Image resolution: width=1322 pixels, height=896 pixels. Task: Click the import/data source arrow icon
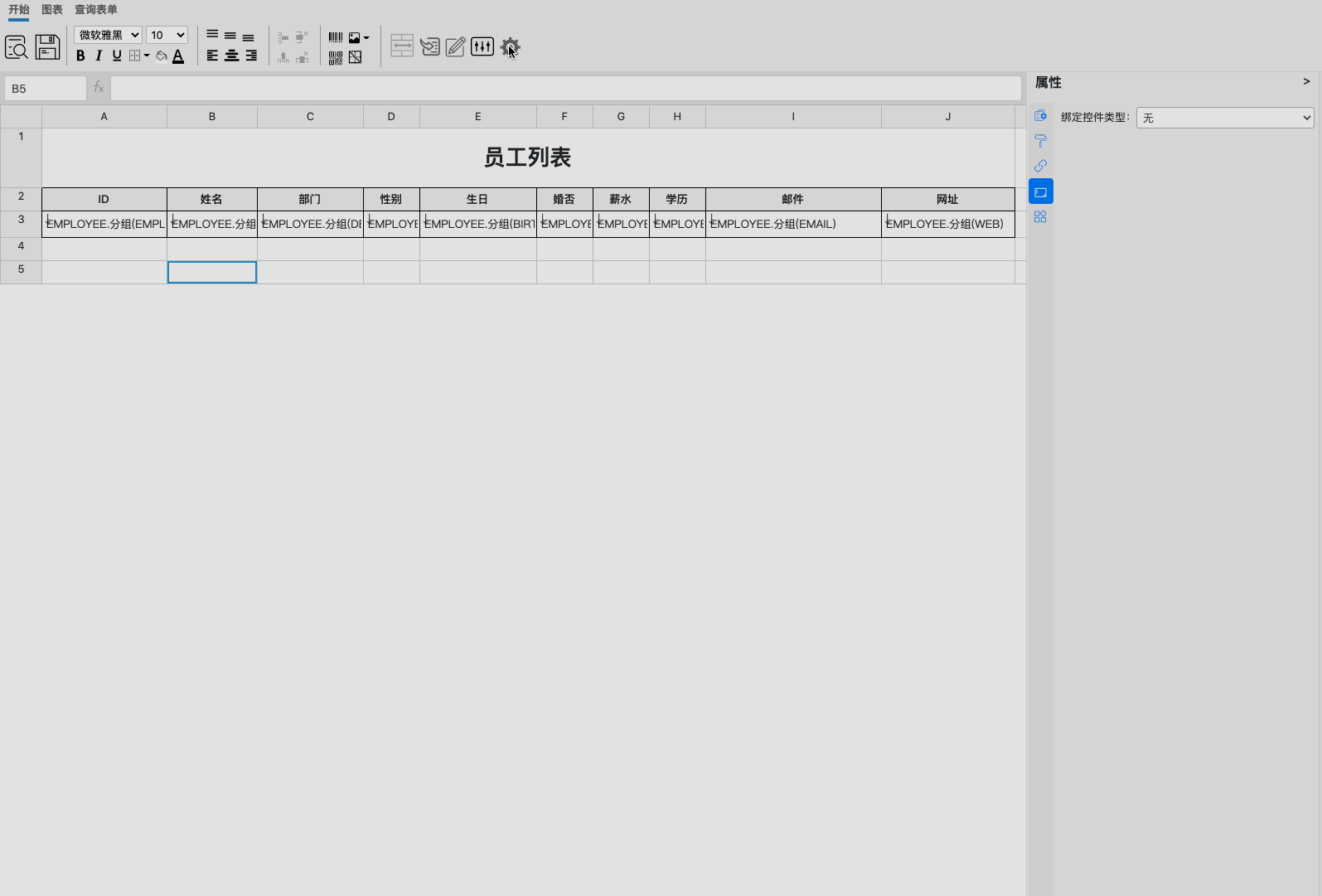pyautogui.click(x=429, y=46)
